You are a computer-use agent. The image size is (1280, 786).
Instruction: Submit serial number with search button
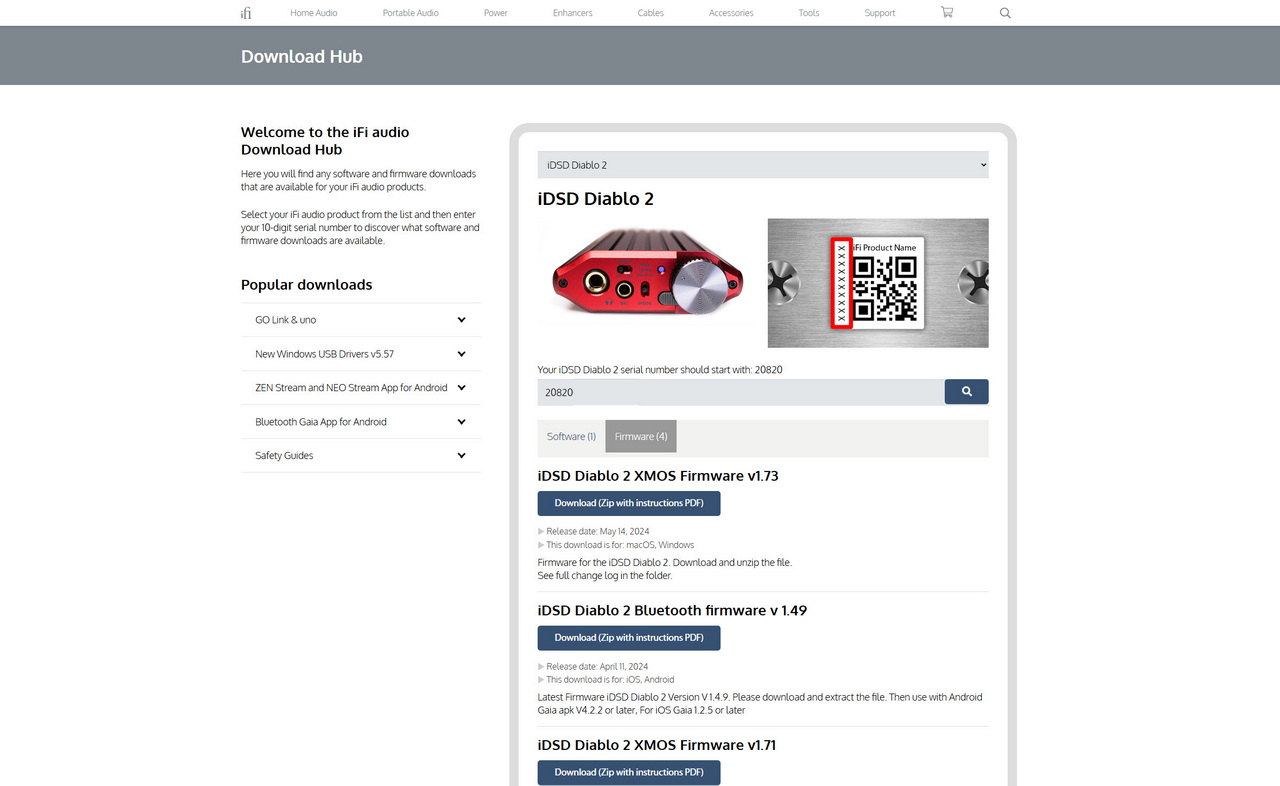pyautogui.click(x=966, y=392)
